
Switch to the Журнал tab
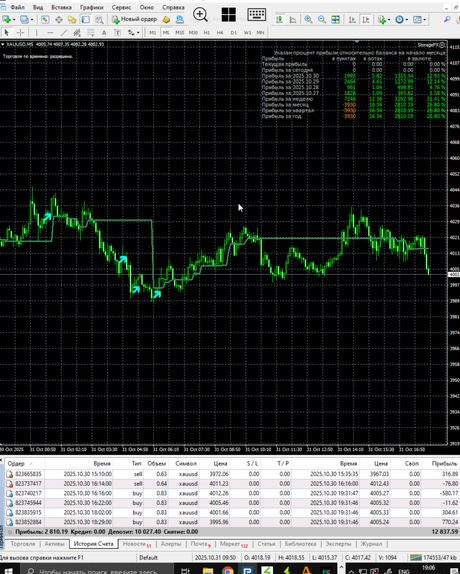(371, 544)
